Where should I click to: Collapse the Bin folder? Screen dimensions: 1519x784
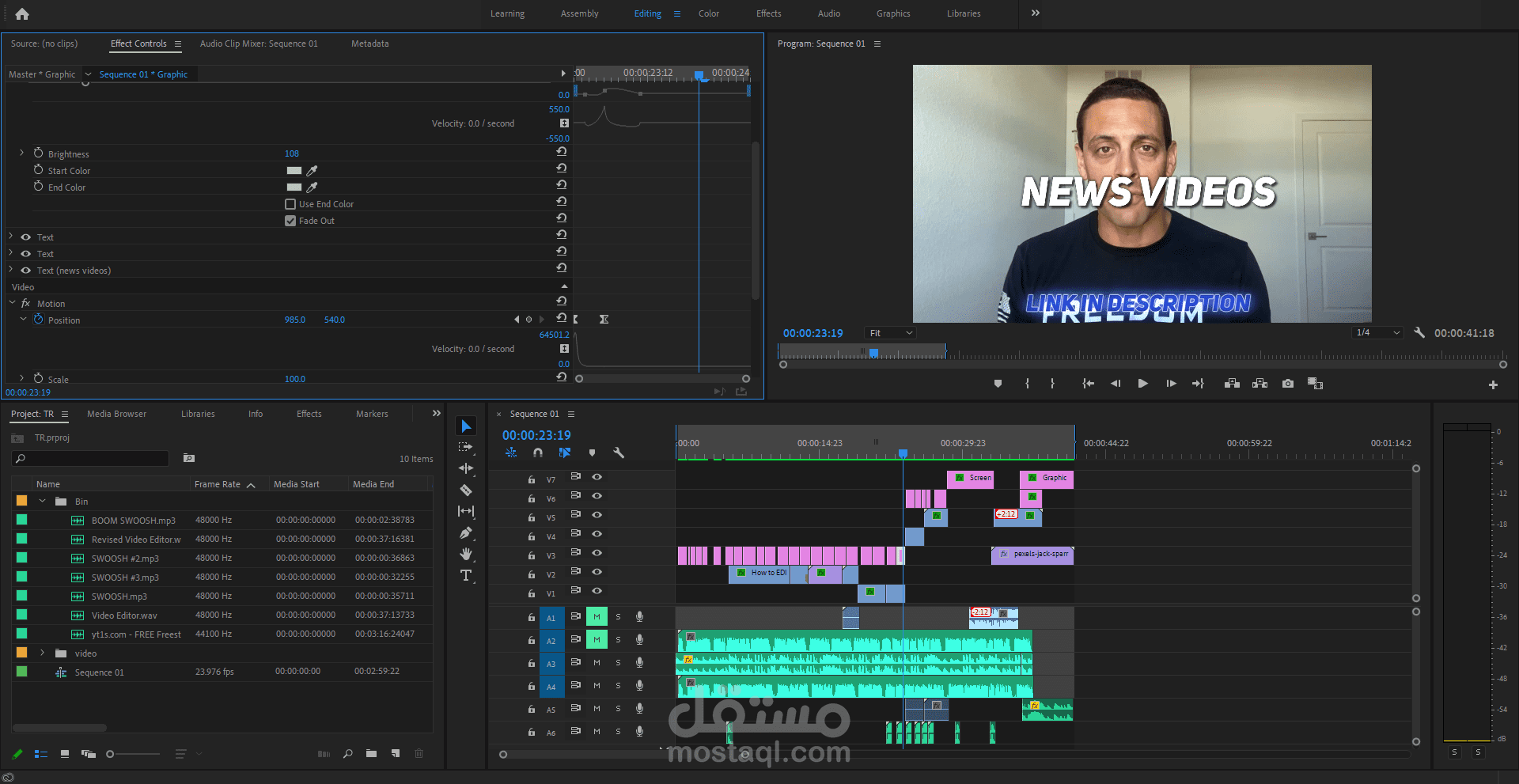tap(43, 502)
